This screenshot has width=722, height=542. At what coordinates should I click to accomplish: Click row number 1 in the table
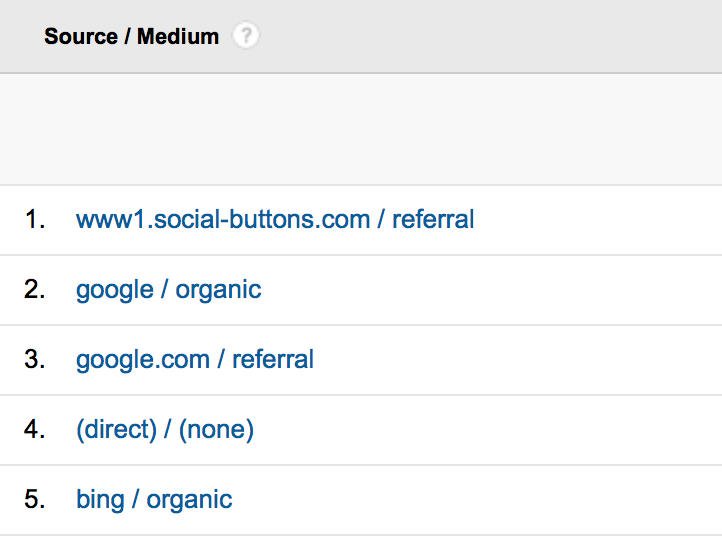point(35,219)
